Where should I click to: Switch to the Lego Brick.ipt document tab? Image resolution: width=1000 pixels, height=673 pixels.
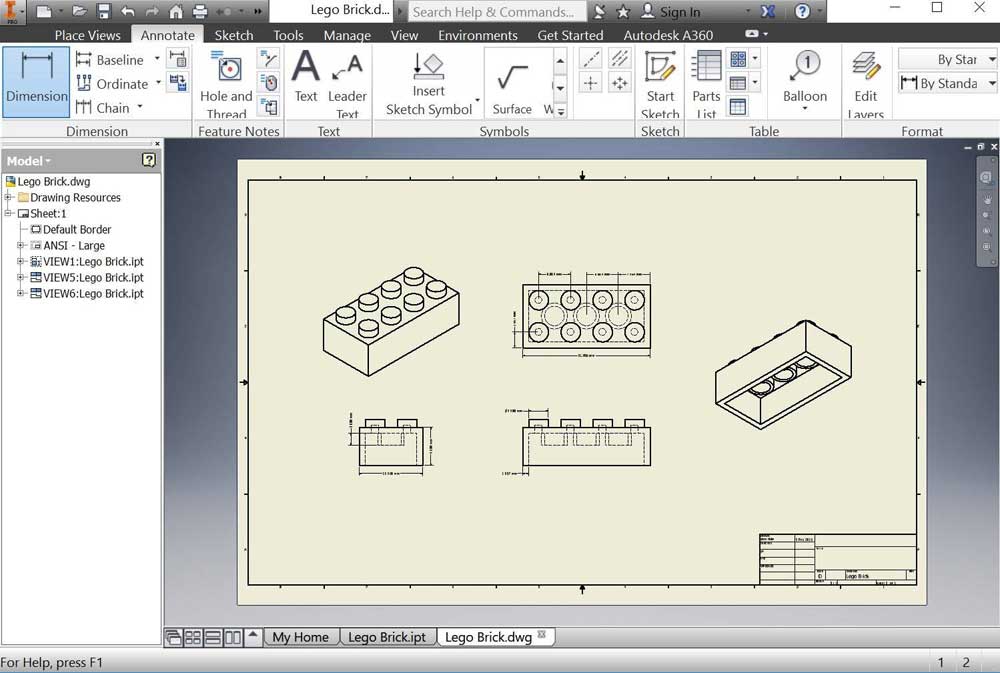tap(388, 637)
